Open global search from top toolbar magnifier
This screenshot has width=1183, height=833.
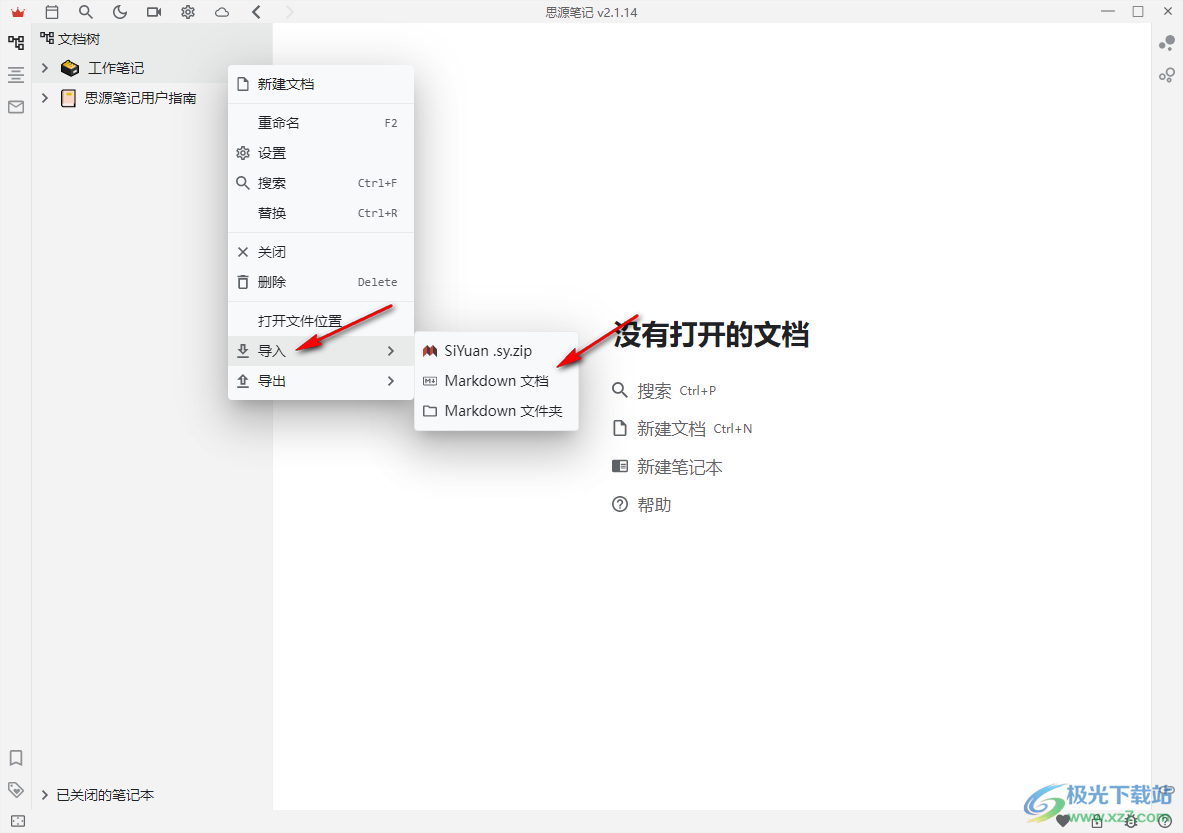pos(85,12)
